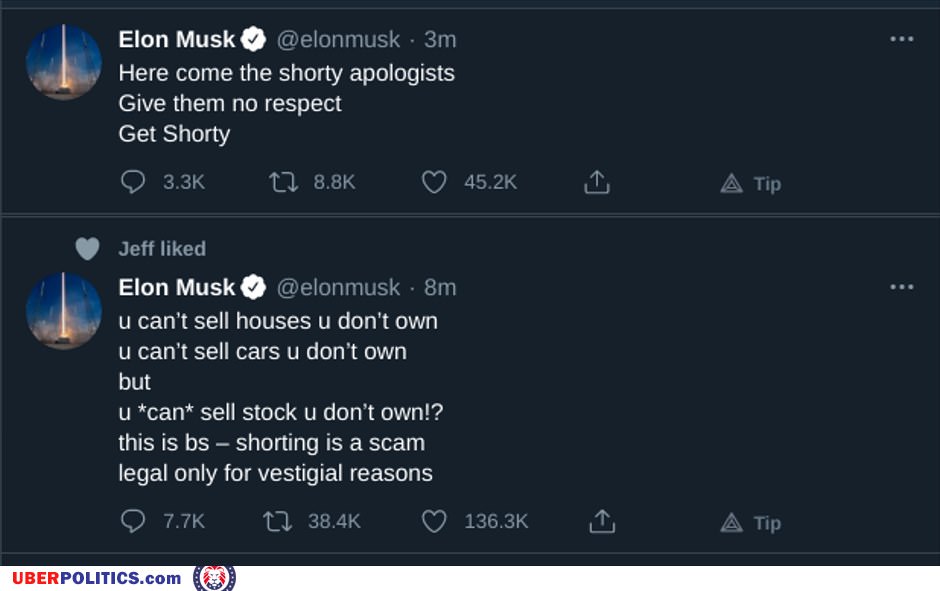Open Elon Musk avatar on second tweet

(64, 310)
